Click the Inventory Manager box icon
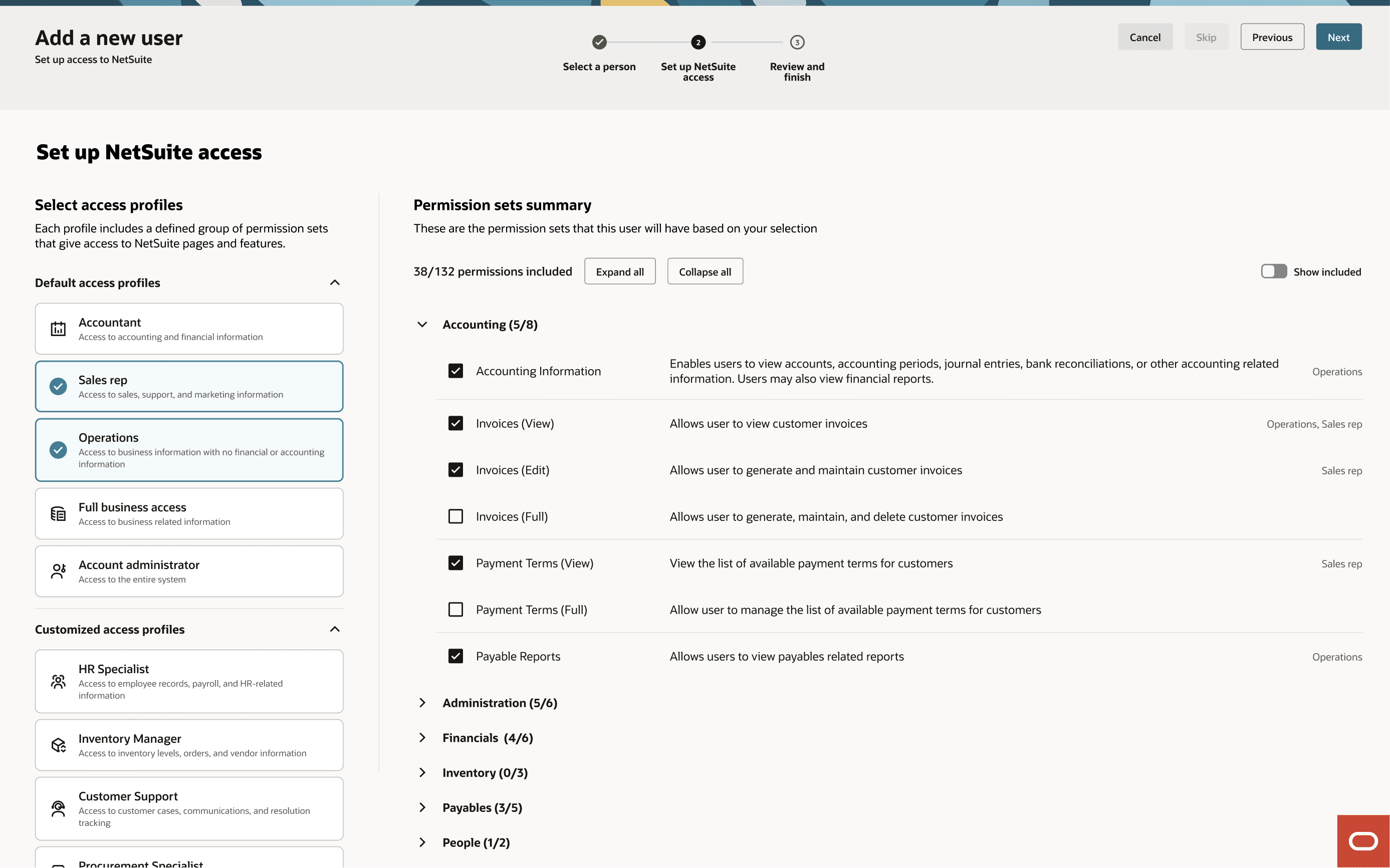This screenshot has height=868, width=1390. 58,745
